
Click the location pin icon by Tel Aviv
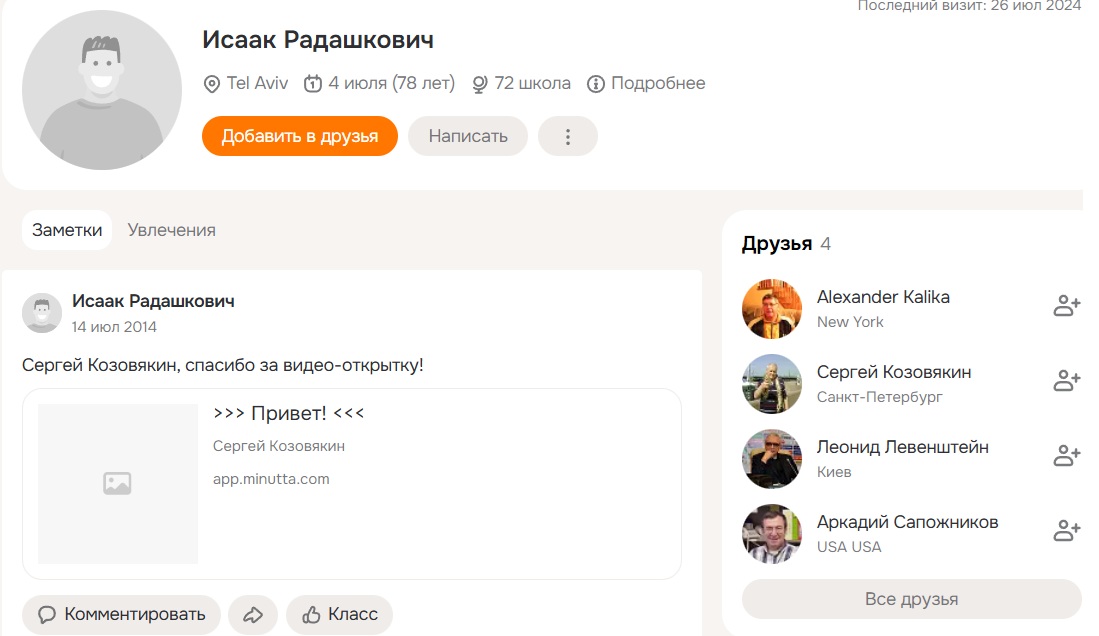point(212,84)
